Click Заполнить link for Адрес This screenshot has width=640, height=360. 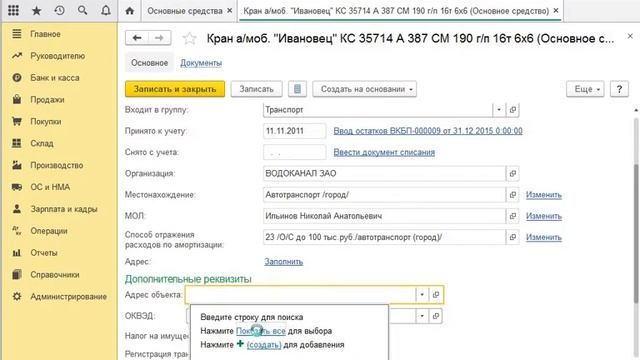coord(284,262)
